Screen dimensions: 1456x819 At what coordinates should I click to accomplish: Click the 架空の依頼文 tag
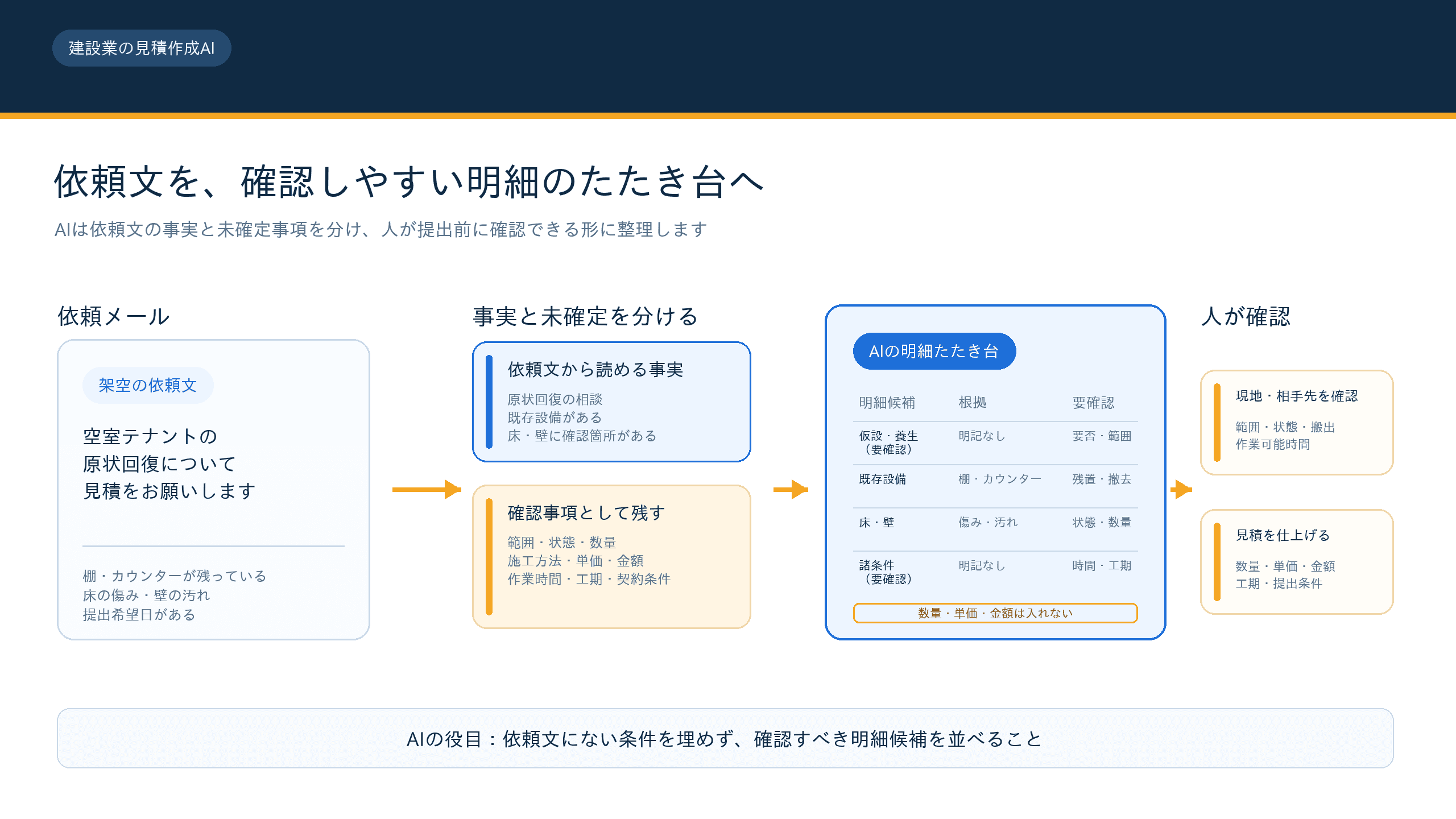tap(148, 386)
